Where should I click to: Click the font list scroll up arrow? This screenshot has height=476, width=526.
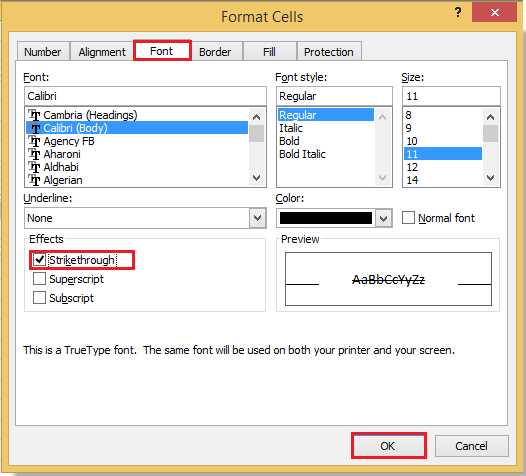click(257, 117)
